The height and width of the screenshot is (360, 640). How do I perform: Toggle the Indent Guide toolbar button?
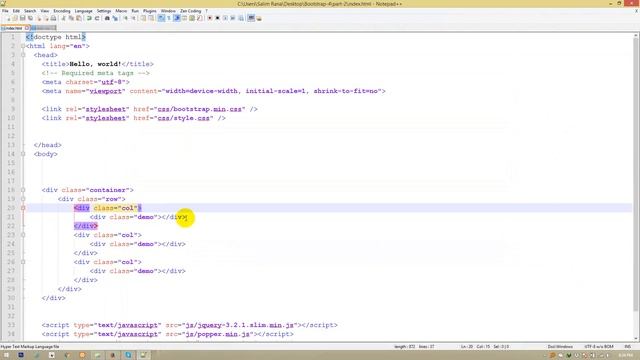point(177,18)
